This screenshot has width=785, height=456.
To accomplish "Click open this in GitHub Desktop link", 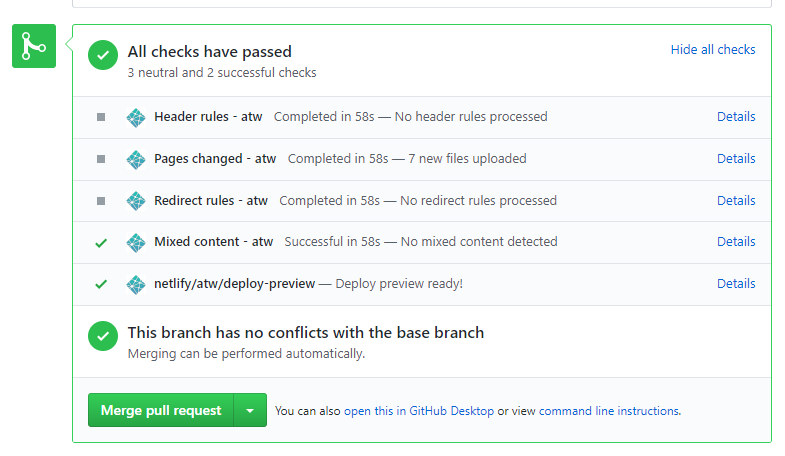I will (x=419, y=411).
